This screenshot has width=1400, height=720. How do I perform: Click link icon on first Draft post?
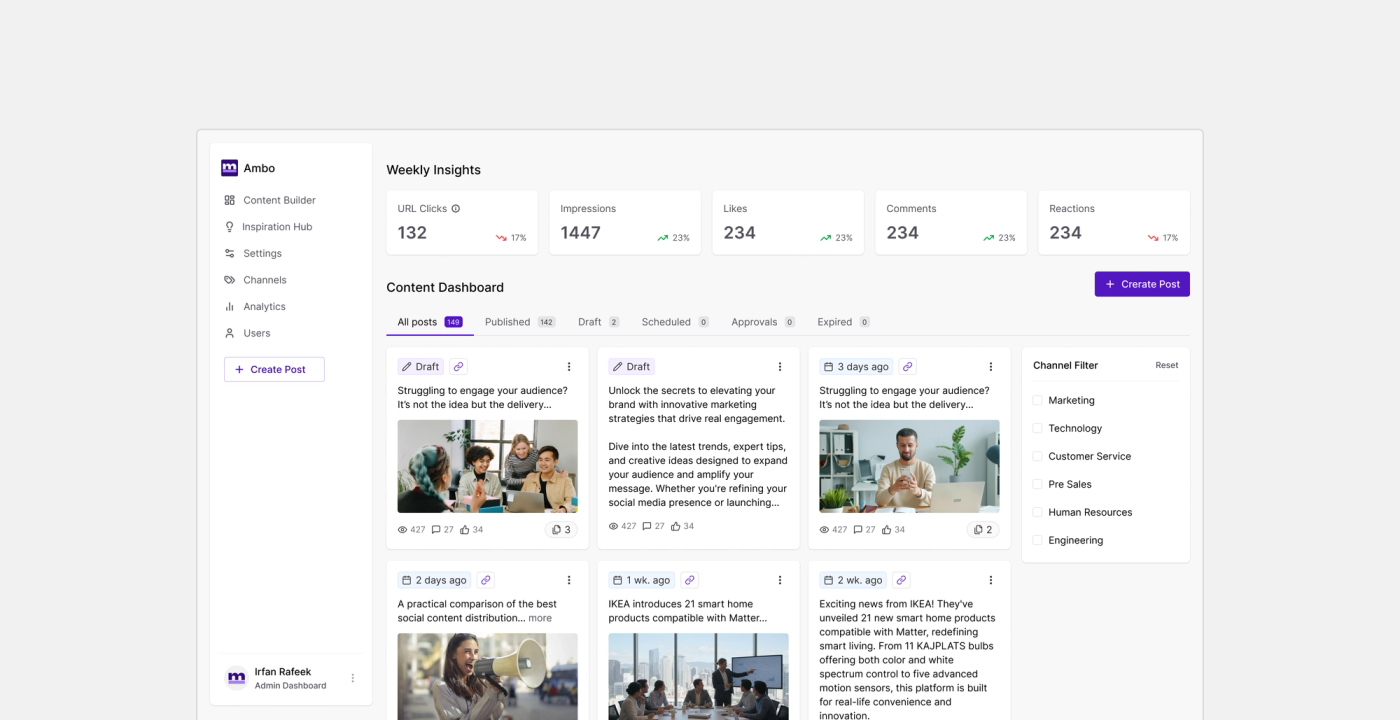coord(458,367)
